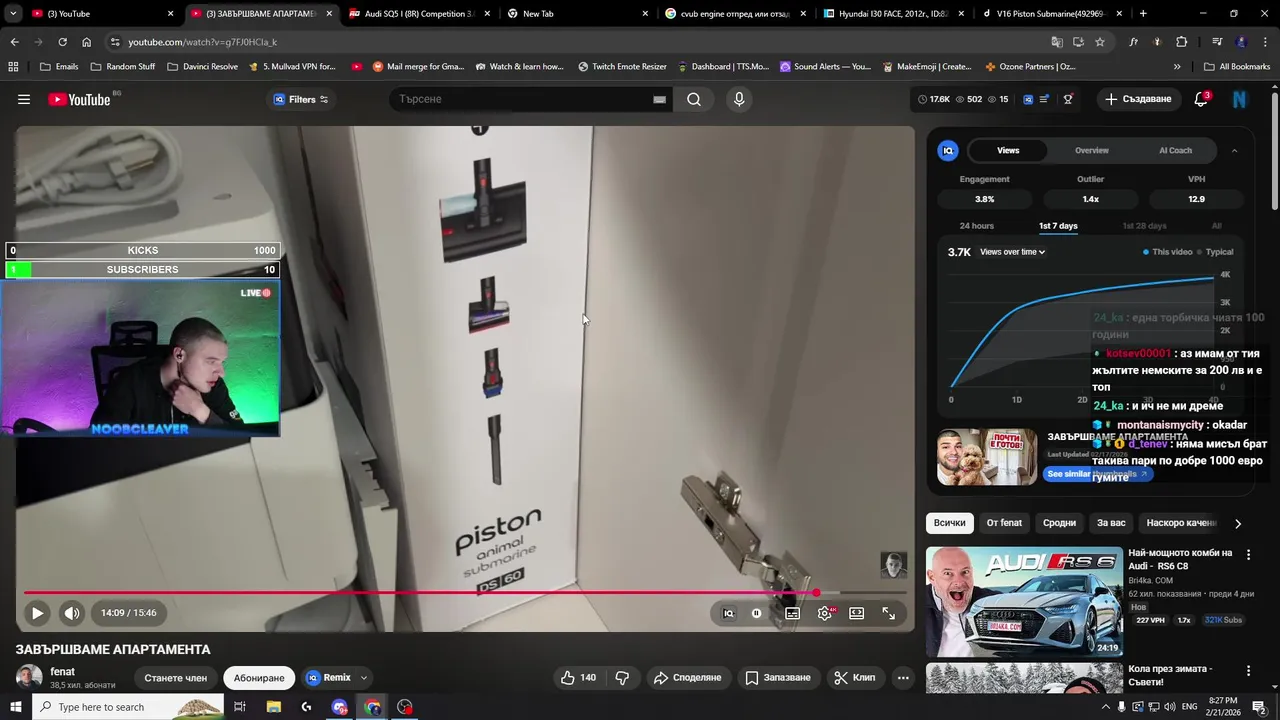Click the Запазване save button
This screenshot has height=720, width=1280.
pyautogui.click(x=778, y=677)
